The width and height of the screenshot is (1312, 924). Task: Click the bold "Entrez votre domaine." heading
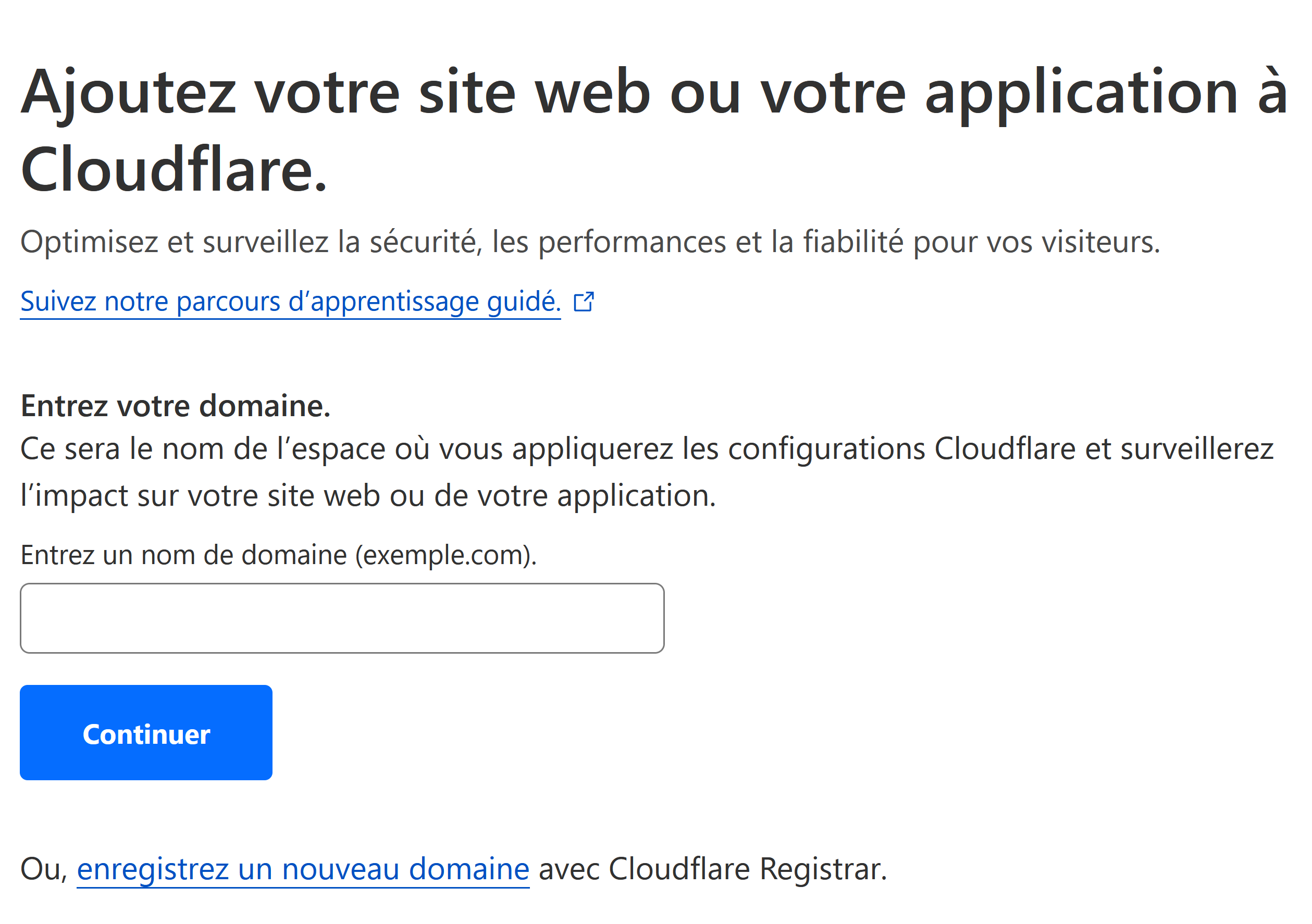coord(176,406)
